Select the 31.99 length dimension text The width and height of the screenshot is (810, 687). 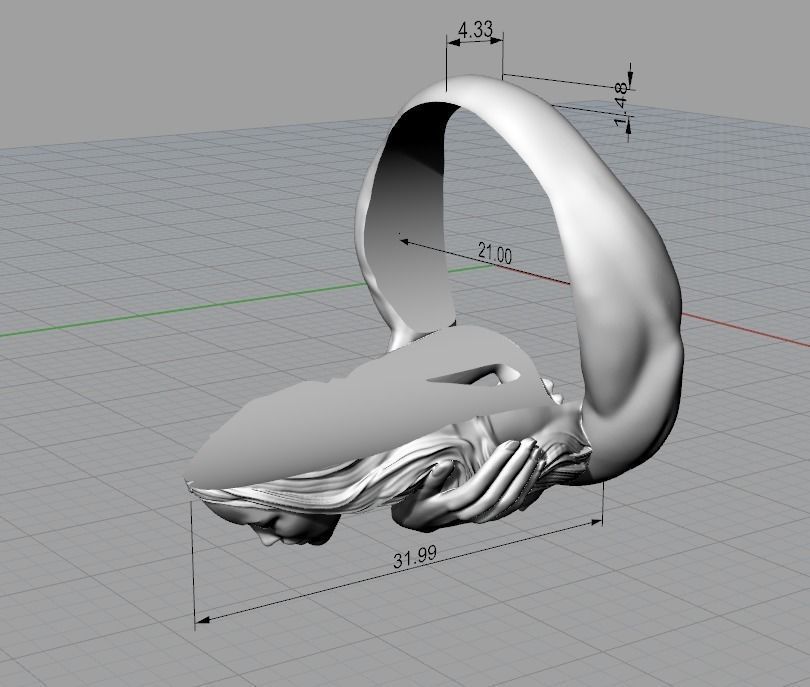pyautogui.click(x=414, y=557)
